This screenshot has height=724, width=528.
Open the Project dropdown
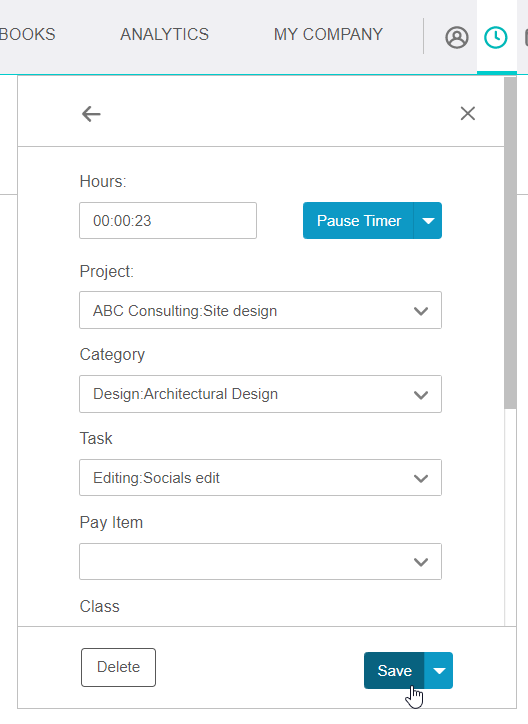pos(260,310)
